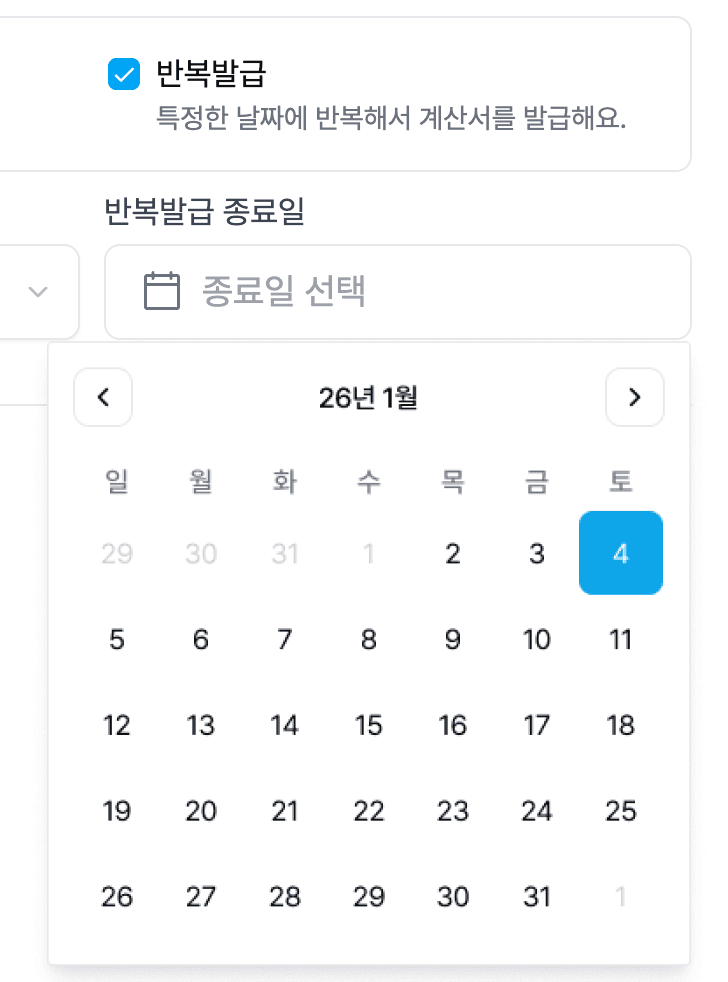This screenshot has width=728, height=982.
Task: Pick the 22nd in the calendar grid
Action: point(368,811)
